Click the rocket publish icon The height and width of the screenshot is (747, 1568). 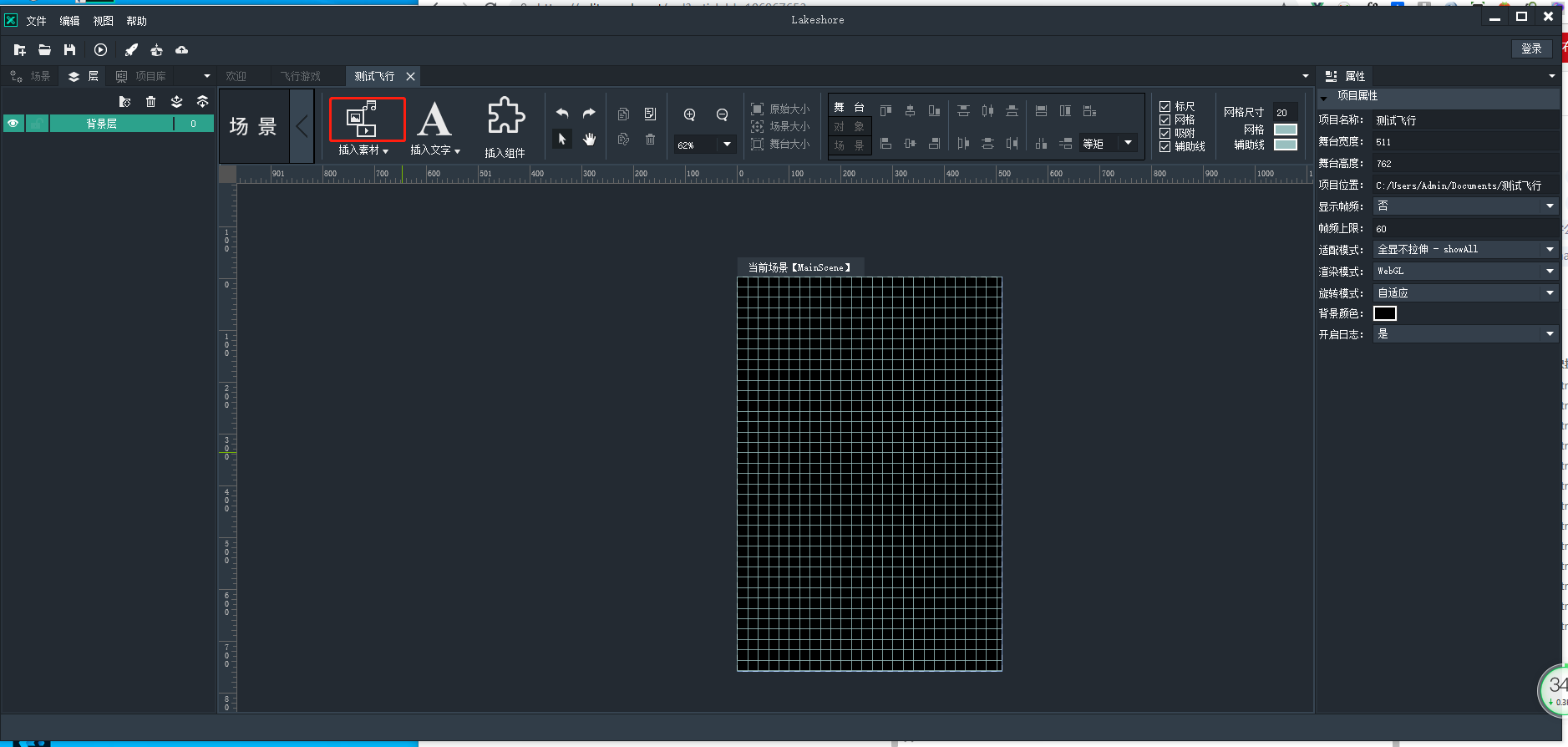[131, 50]
